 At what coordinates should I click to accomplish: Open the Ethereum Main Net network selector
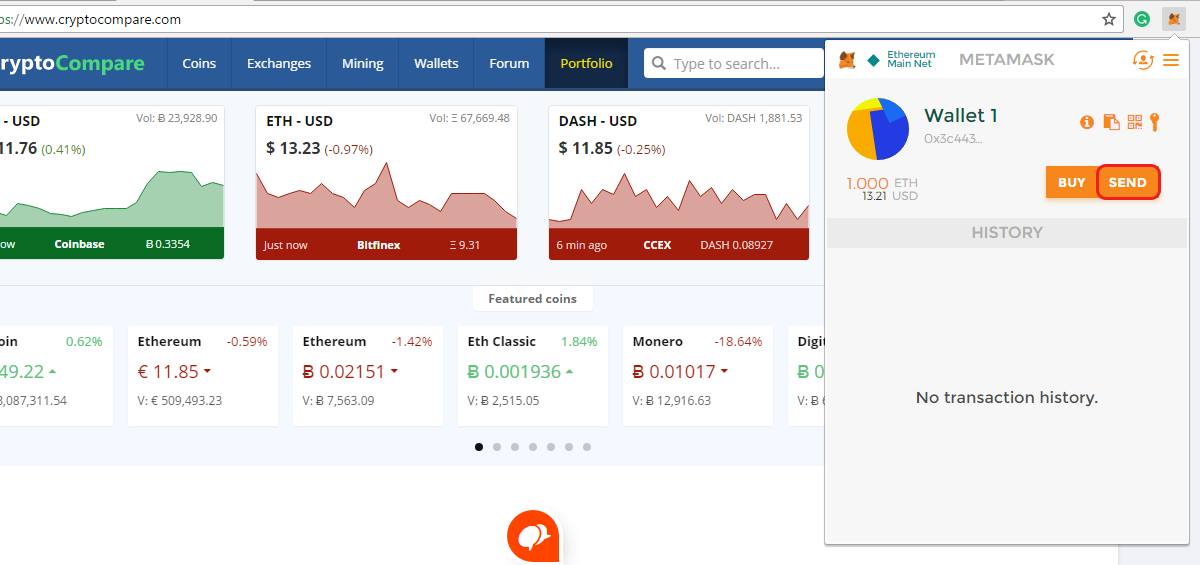pos(901,60)
